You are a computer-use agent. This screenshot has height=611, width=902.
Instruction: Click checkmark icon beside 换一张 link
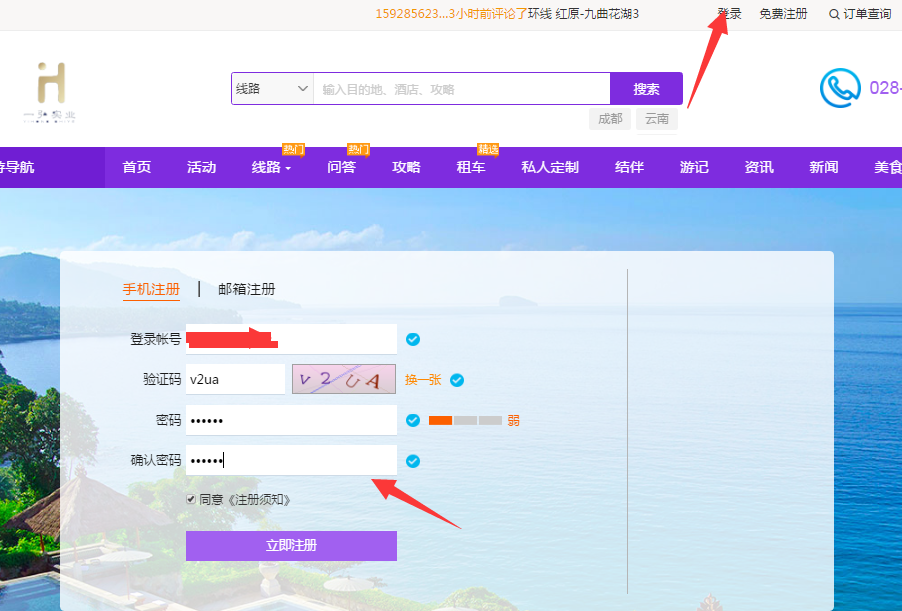(x=457, y=380)
